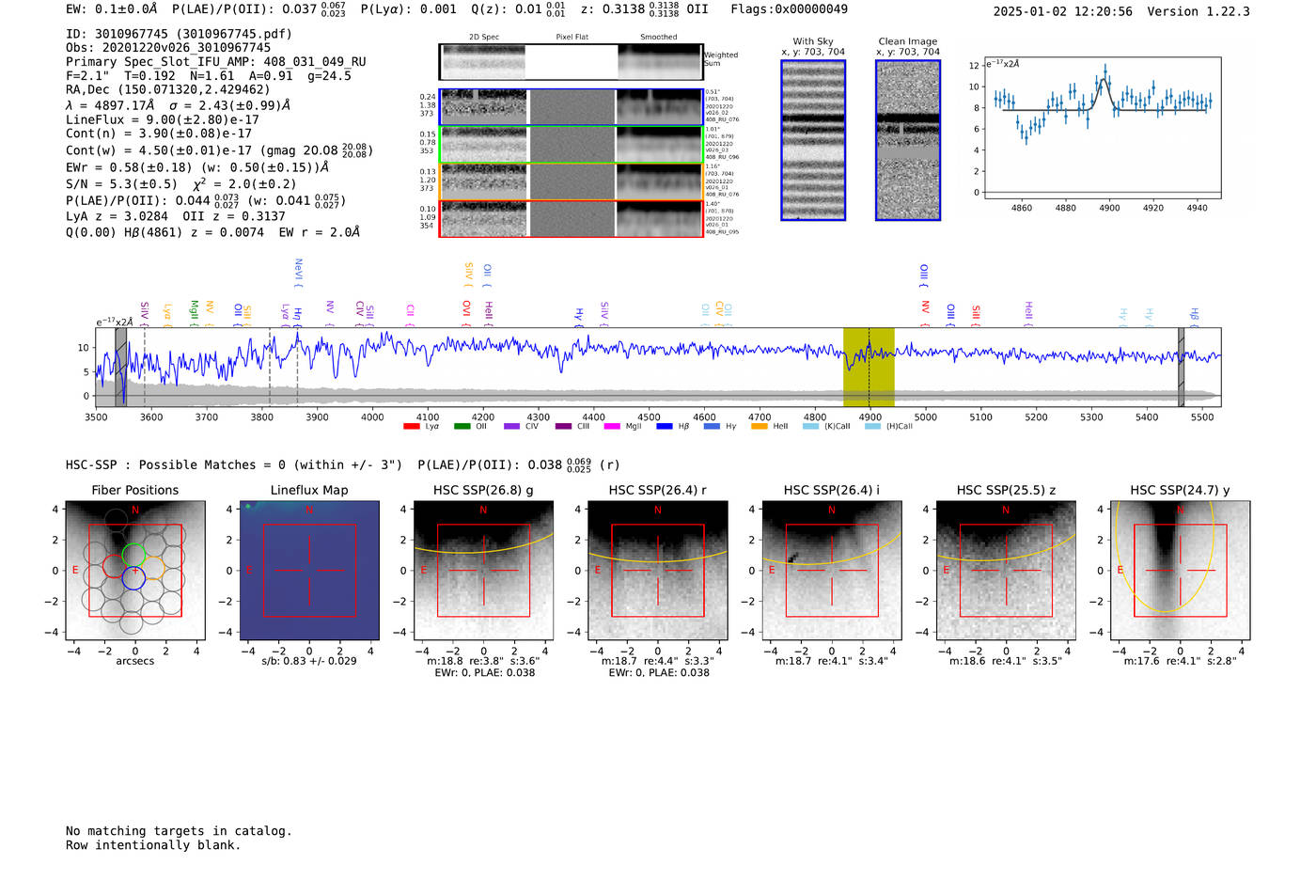Screen dimensions: 1316x896
Task: Click the Clean Image 2D cutout
Action: click(x=908, y=140)
